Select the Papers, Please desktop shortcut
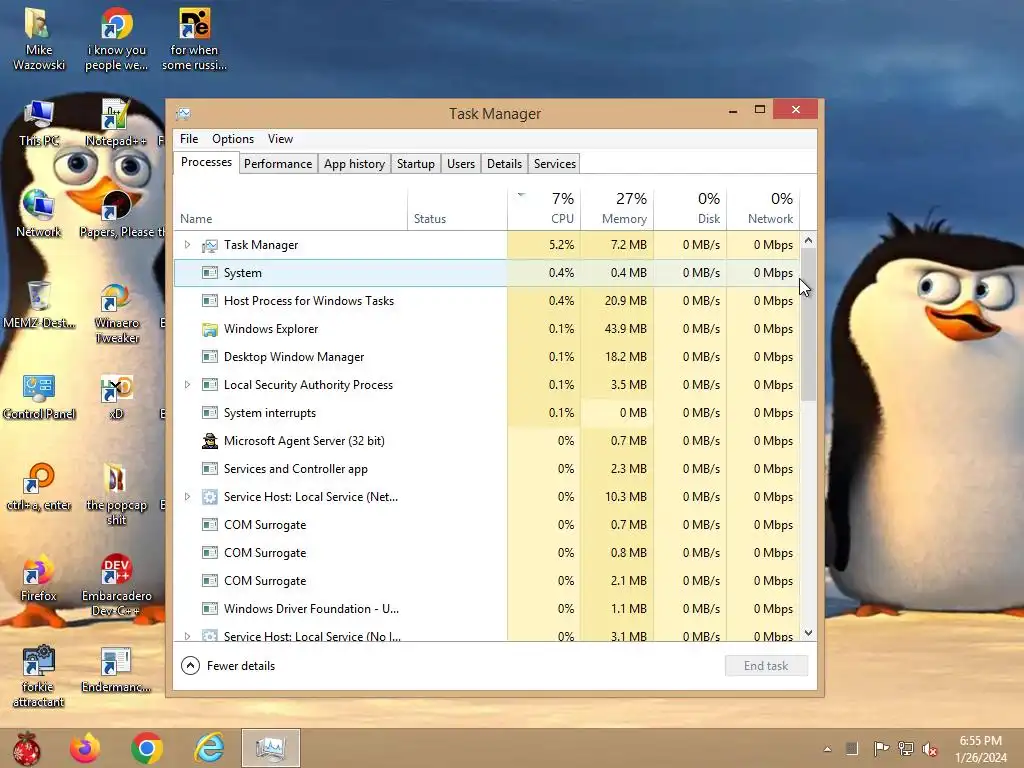 tap(118, 214)
